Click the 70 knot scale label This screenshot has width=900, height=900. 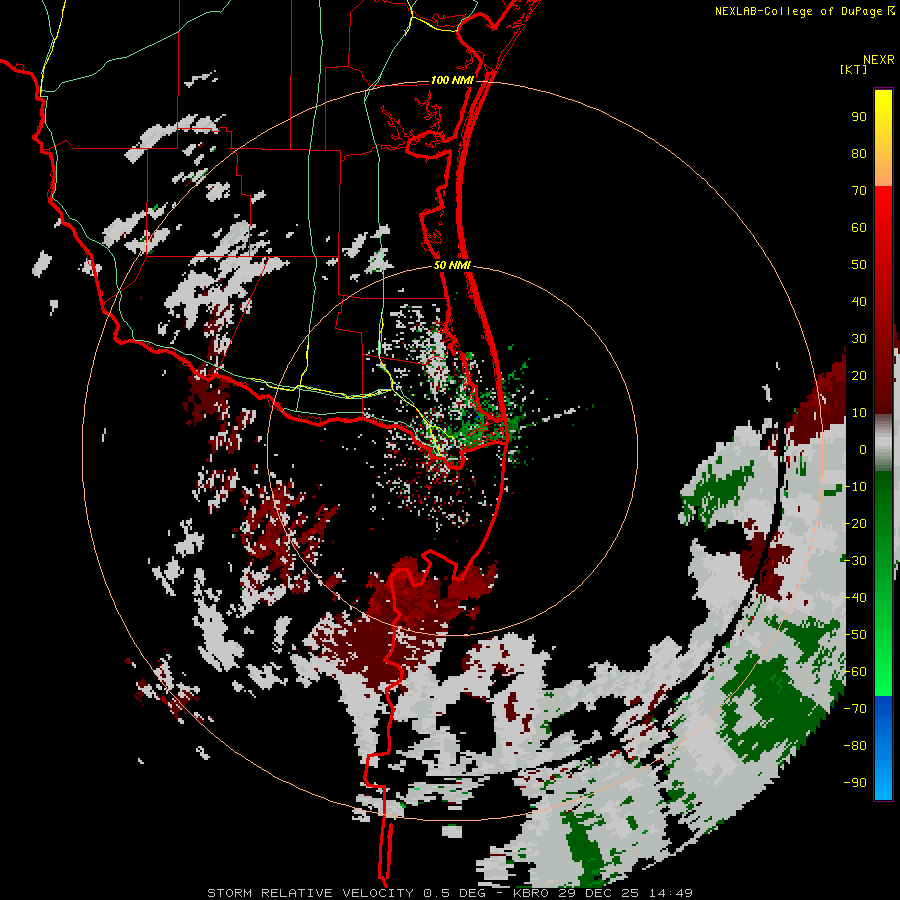pos(859,191)
